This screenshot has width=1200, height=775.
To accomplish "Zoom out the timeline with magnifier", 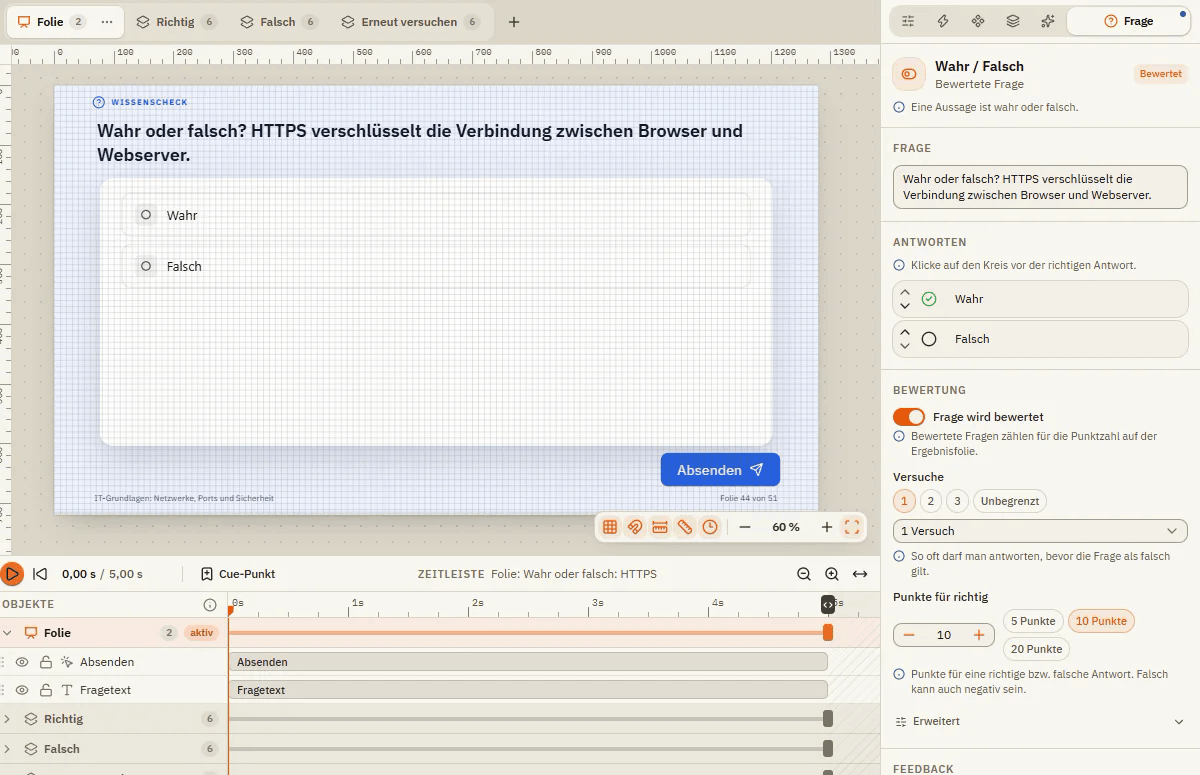I will point(804,574).
